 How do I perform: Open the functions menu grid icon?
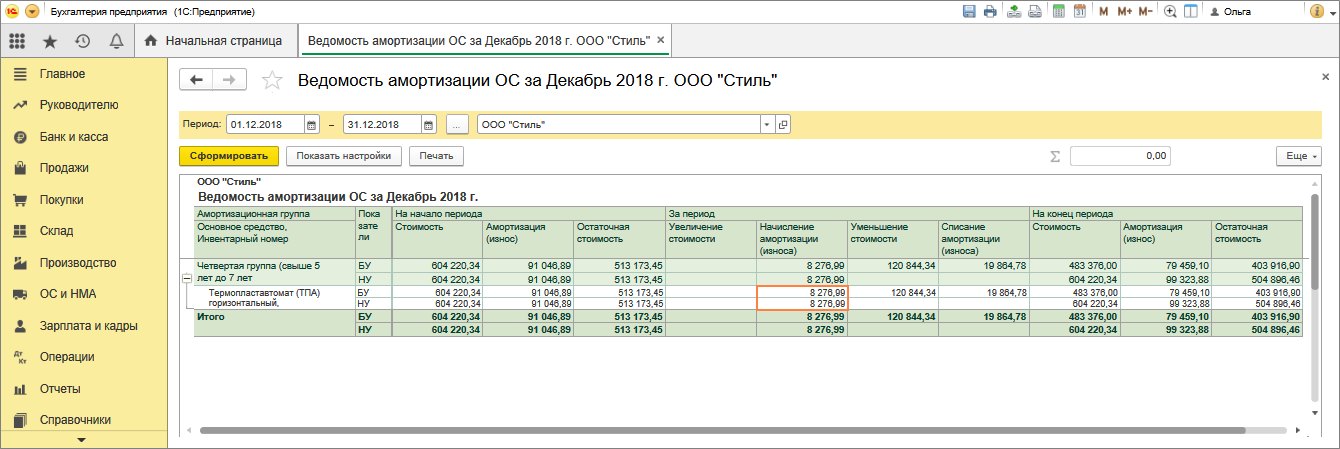(16, 41)
